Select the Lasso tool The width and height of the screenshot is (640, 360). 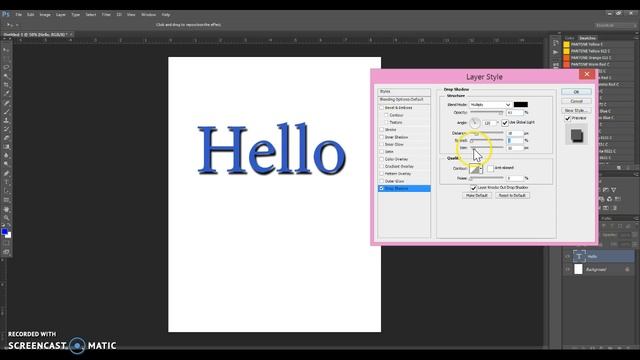6,67
